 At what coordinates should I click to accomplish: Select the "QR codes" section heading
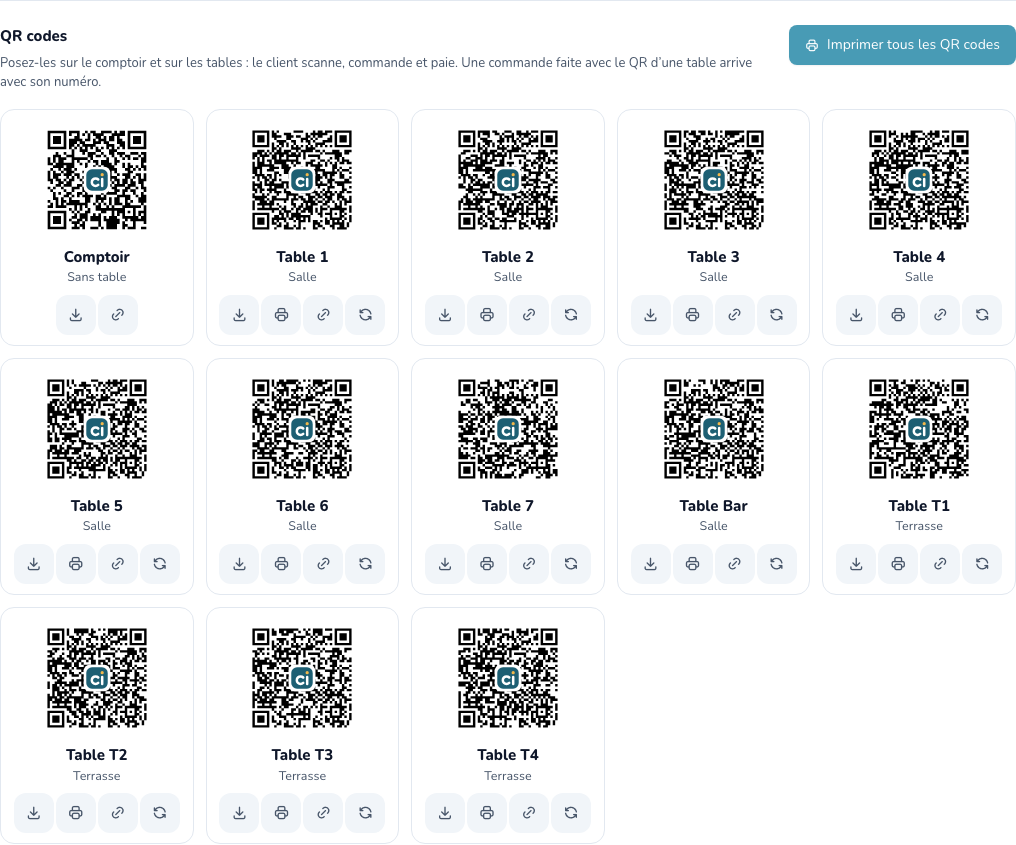point(34,36)
